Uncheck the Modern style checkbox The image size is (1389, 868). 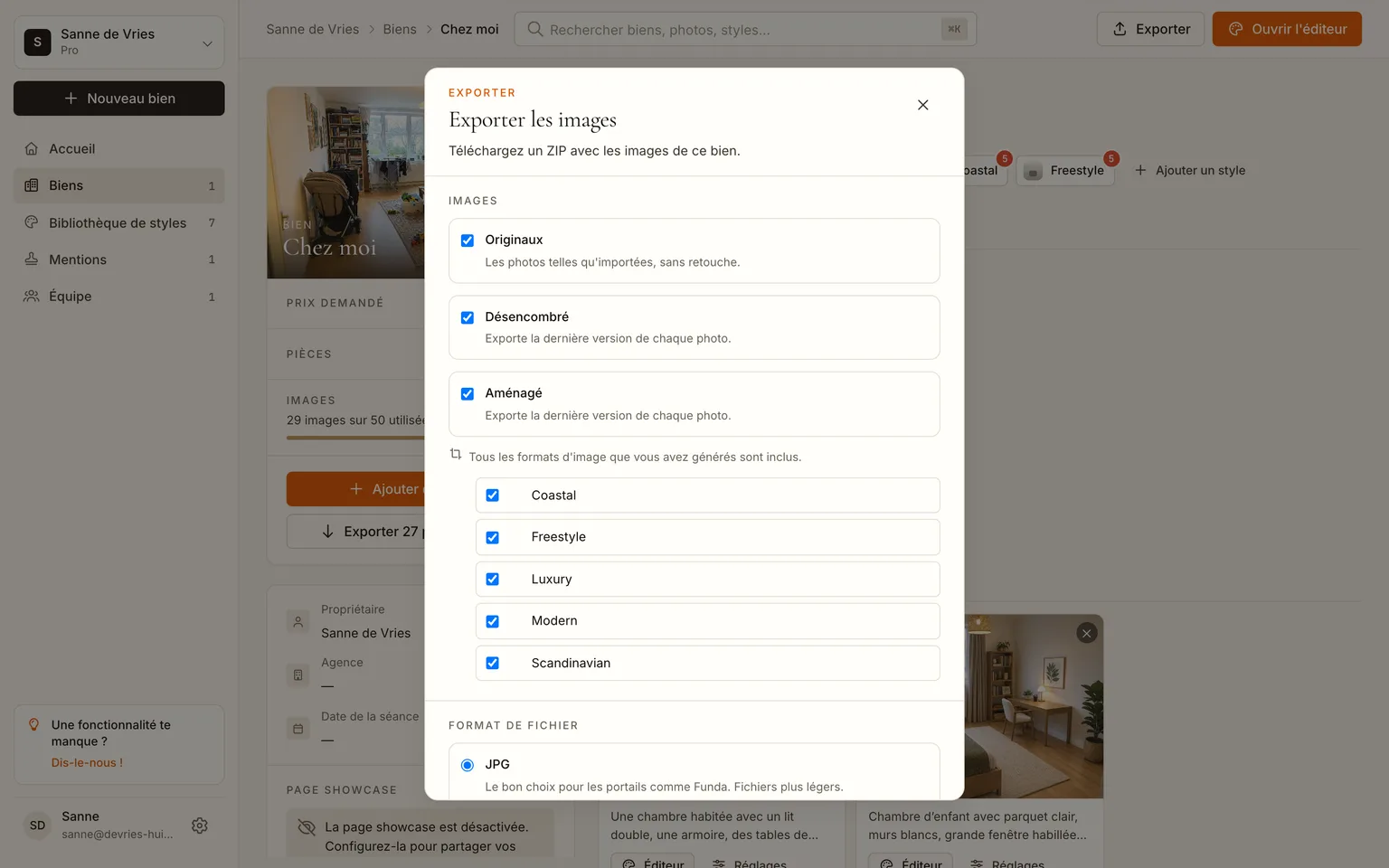click(493, 622)
